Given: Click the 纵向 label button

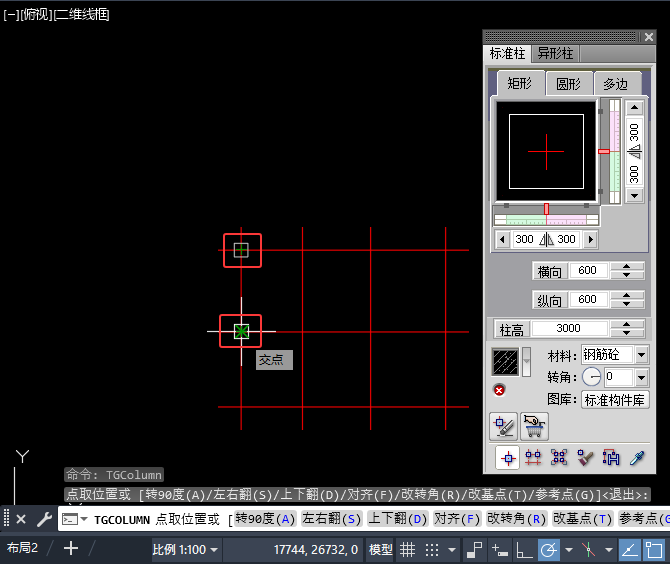Looking at the screenshot, I should (550, 300).
